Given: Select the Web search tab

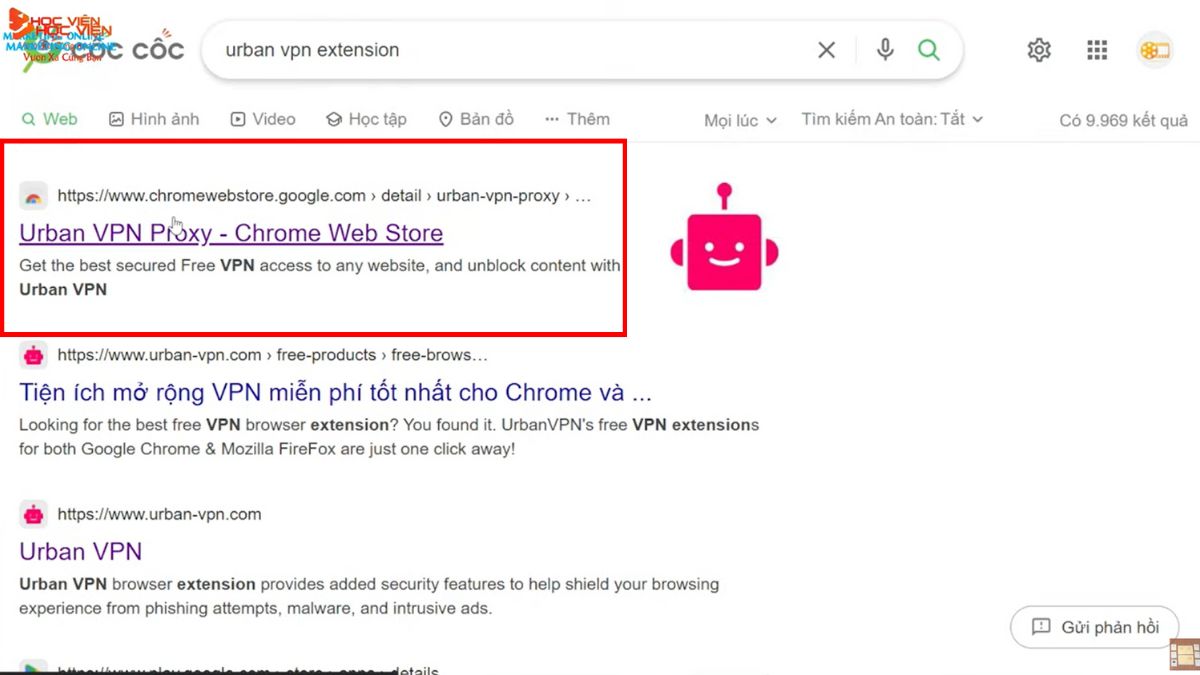Looking at the screenshot, I should pyautogui.click(x=49, y=119).
